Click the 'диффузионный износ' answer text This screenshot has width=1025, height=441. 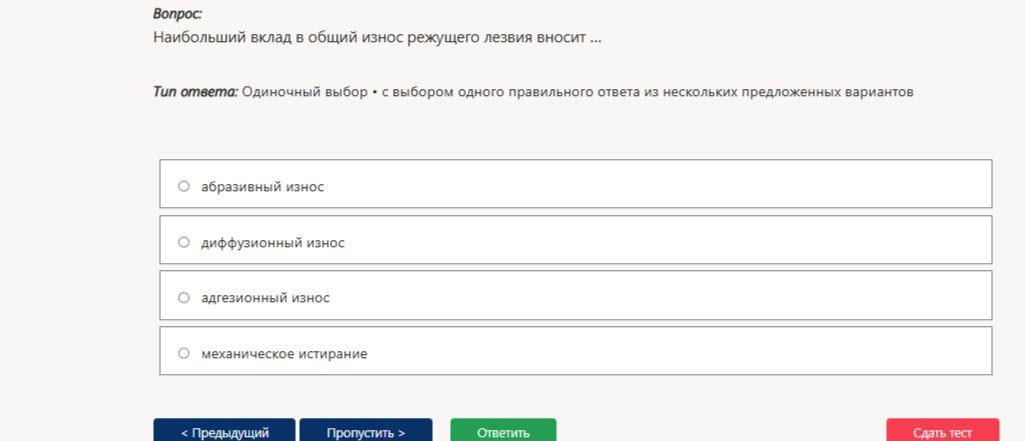pyautogui.click(x=273, y=243)
